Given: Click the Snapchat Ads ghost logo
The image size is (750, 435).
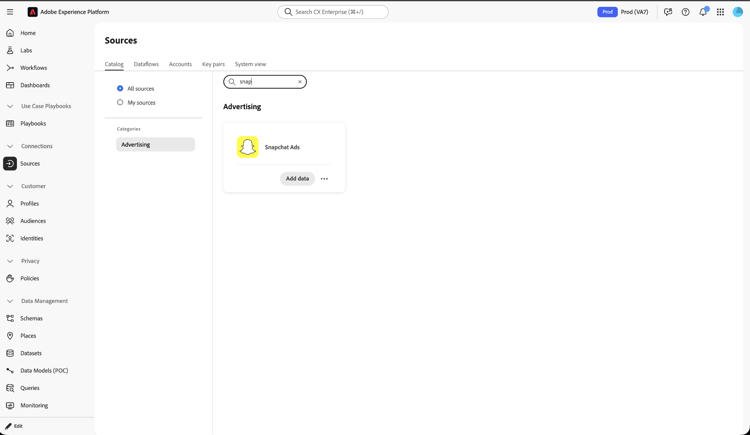Looking at the screenshot, I should [x=248, y=147].
